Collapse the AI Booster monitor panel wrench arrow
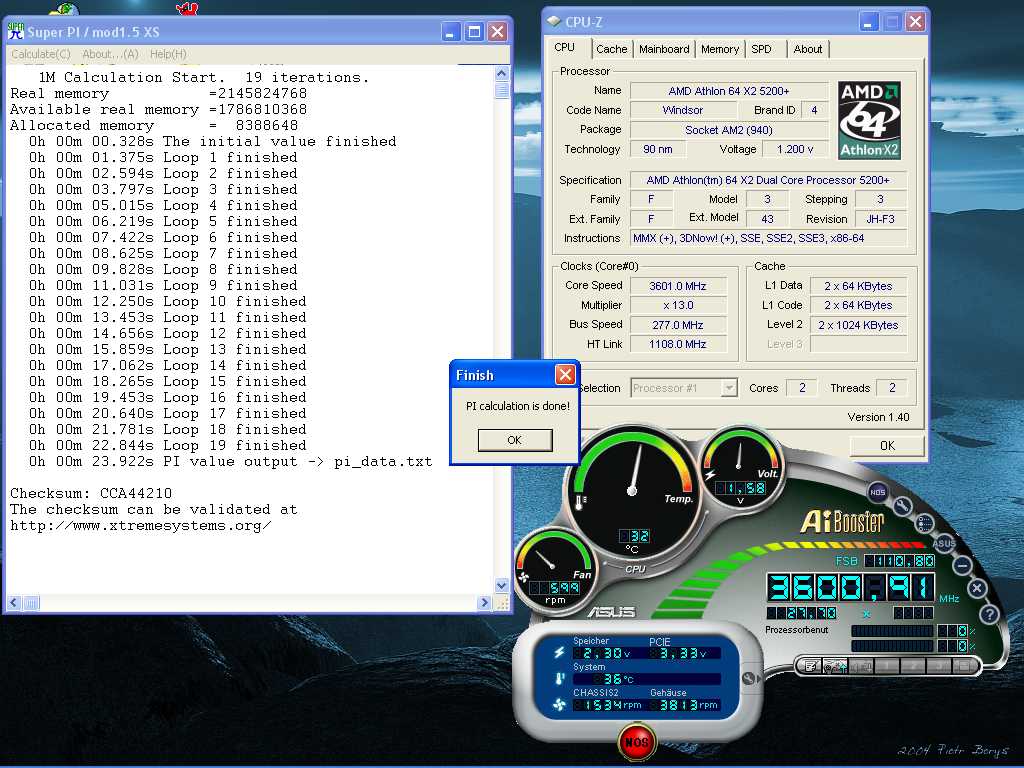The height and width of the screenshot is (768, 1024). point(750,679)
